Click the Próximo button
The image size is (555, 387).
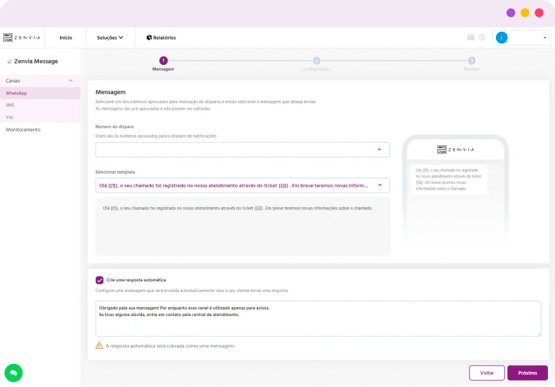pyautogui.click(x=527, y=373)
